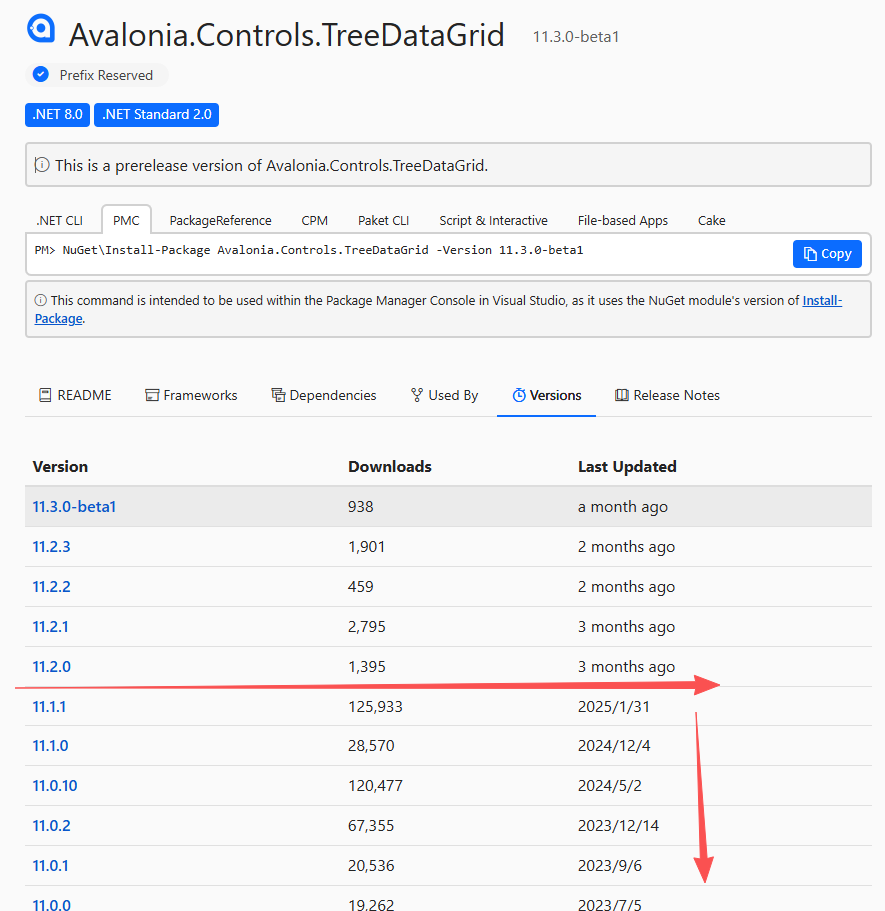Click the Used By branch icon
This screenshot has height=911, width=885.
point(417,395)
